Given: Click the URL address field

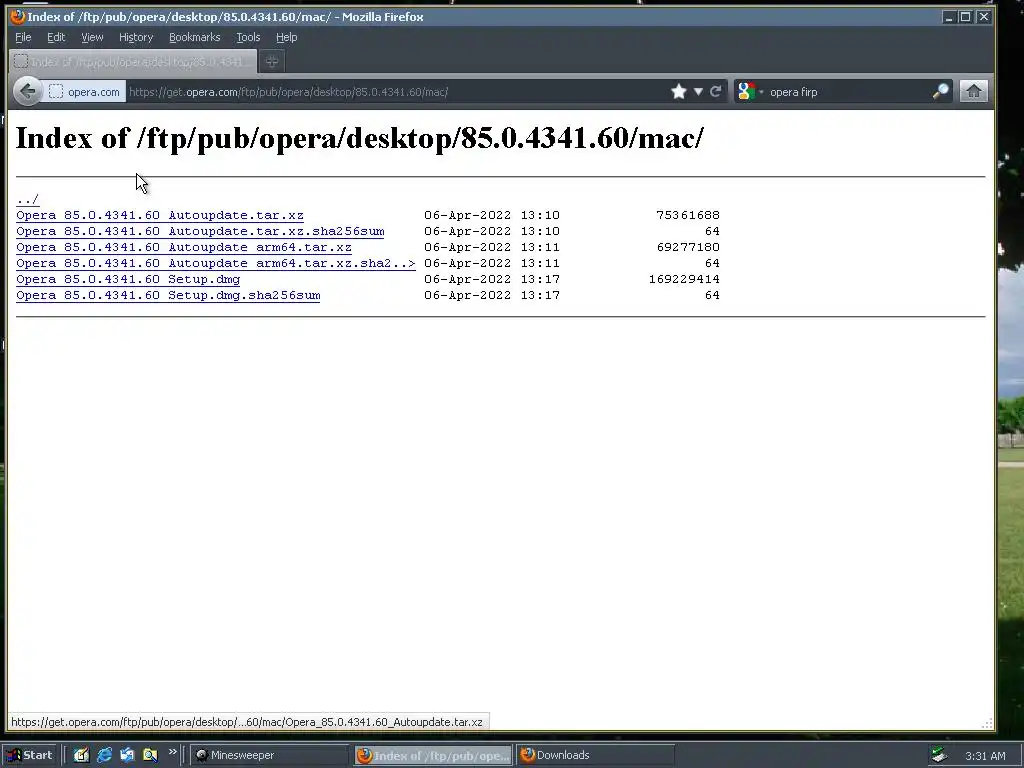Looking at the screenshot, I should click(395, 92).
